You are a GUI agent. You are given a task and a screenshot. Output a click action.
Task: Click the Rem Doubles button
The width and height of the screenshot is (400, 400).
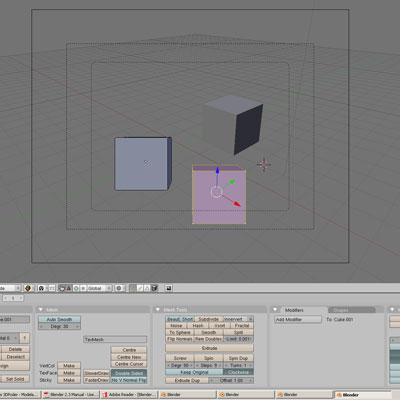pyautogui.click(x=209, y=339)
